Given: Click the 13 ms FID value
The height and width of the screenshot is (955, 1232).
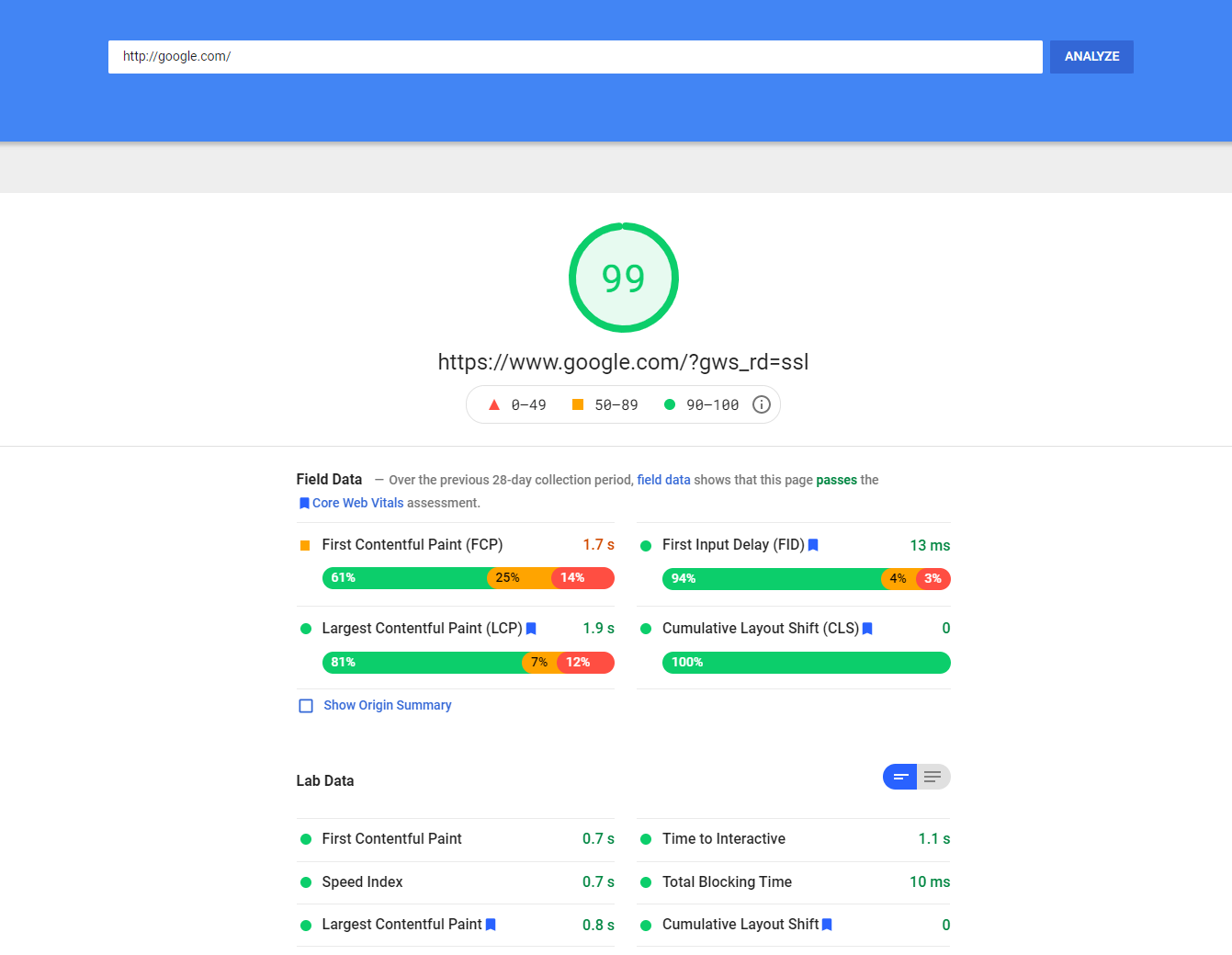Looking at the screenshot, I should pyautogui.click(x=930, y=546).
